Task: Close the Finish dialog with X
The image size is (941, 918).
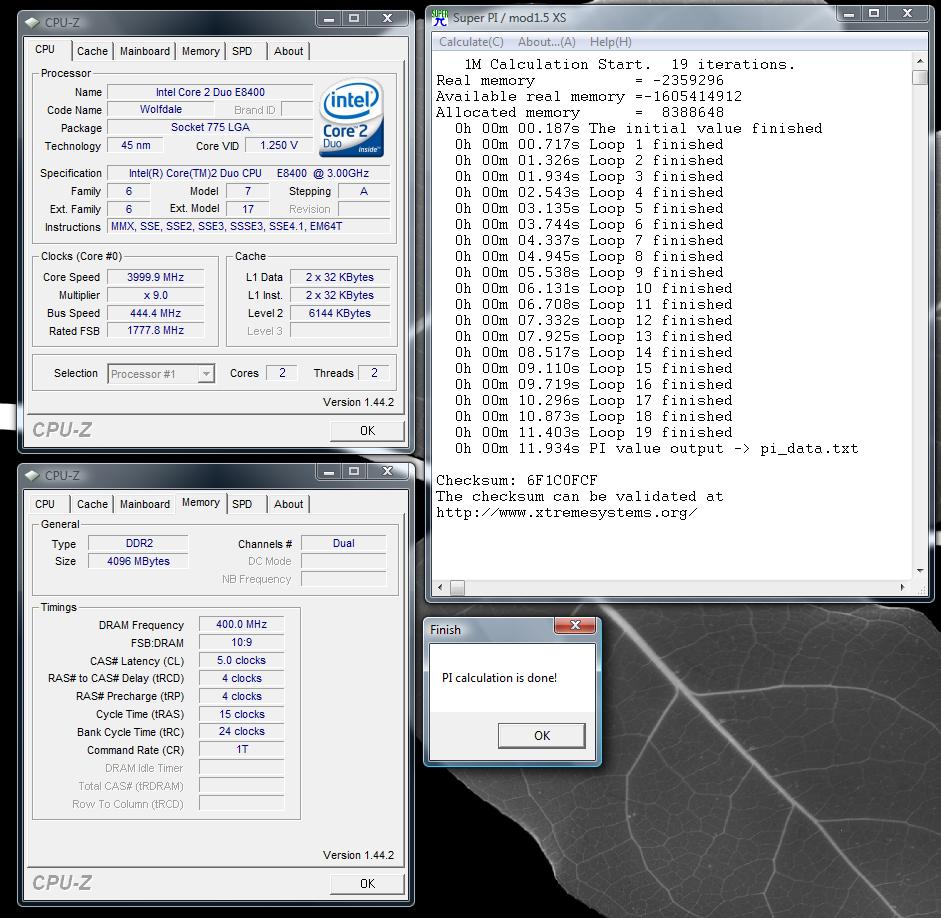Action: click(x=575, y=625)
